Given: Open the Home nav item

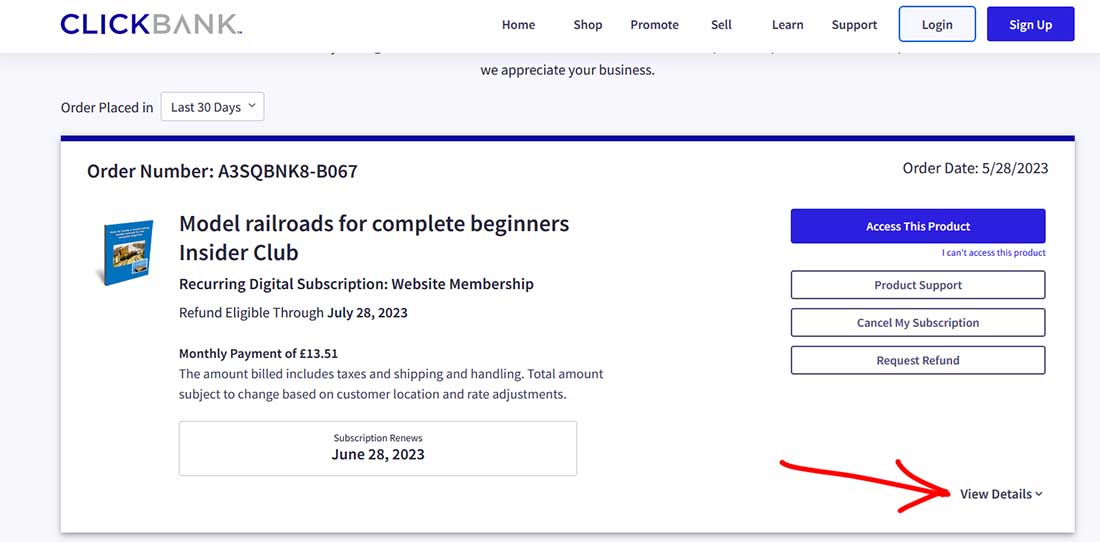Looking at the screenshot, I should click(x=518, y=25).
